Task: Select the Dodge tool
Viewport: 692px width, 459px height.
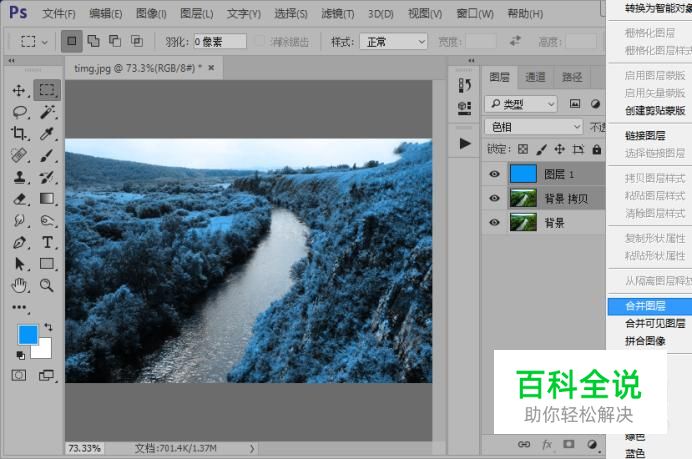Action: coord(47,220)
